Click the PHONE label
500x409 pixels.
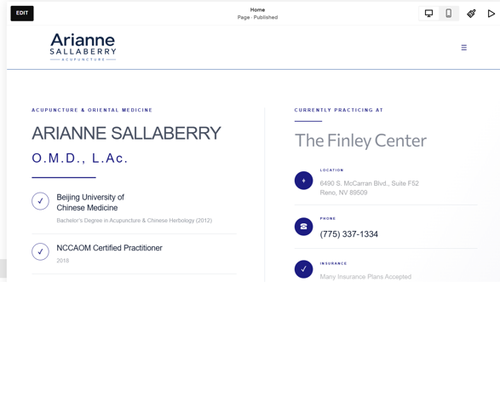coord(328,219)
